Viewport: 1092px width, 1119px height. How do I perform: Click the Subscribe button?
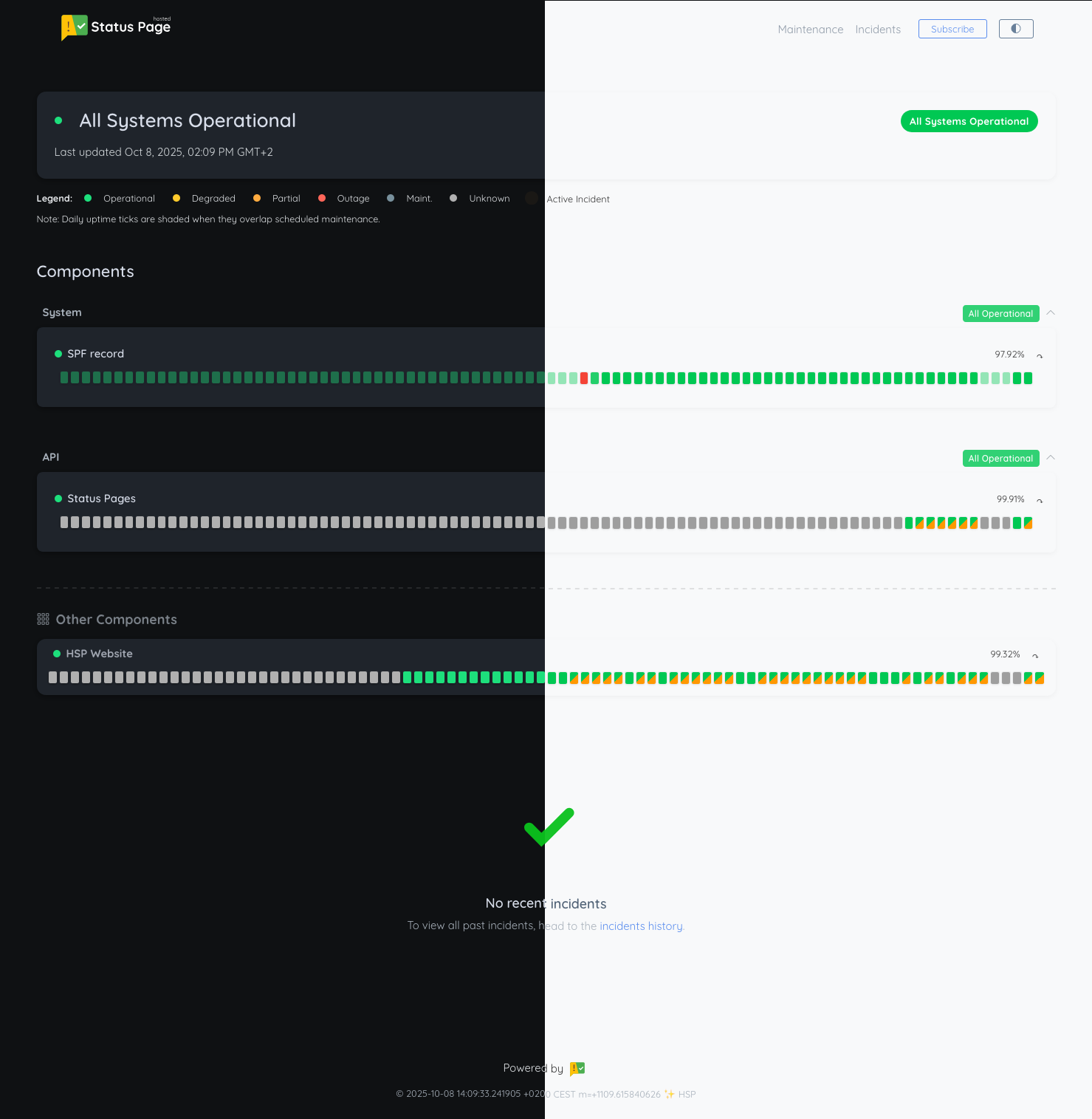[952, 29]
